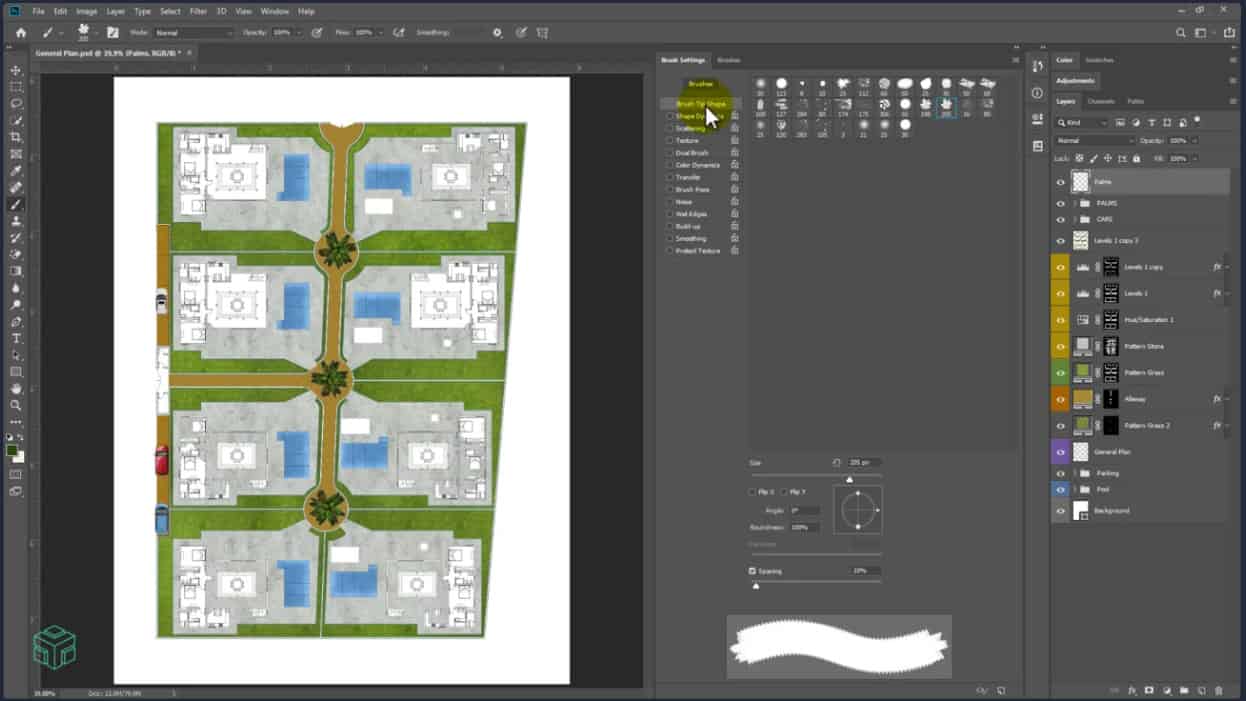Delete layer using trash icon
Viewport: 1246px width, 701px height.
click(x=1218, y=690)
